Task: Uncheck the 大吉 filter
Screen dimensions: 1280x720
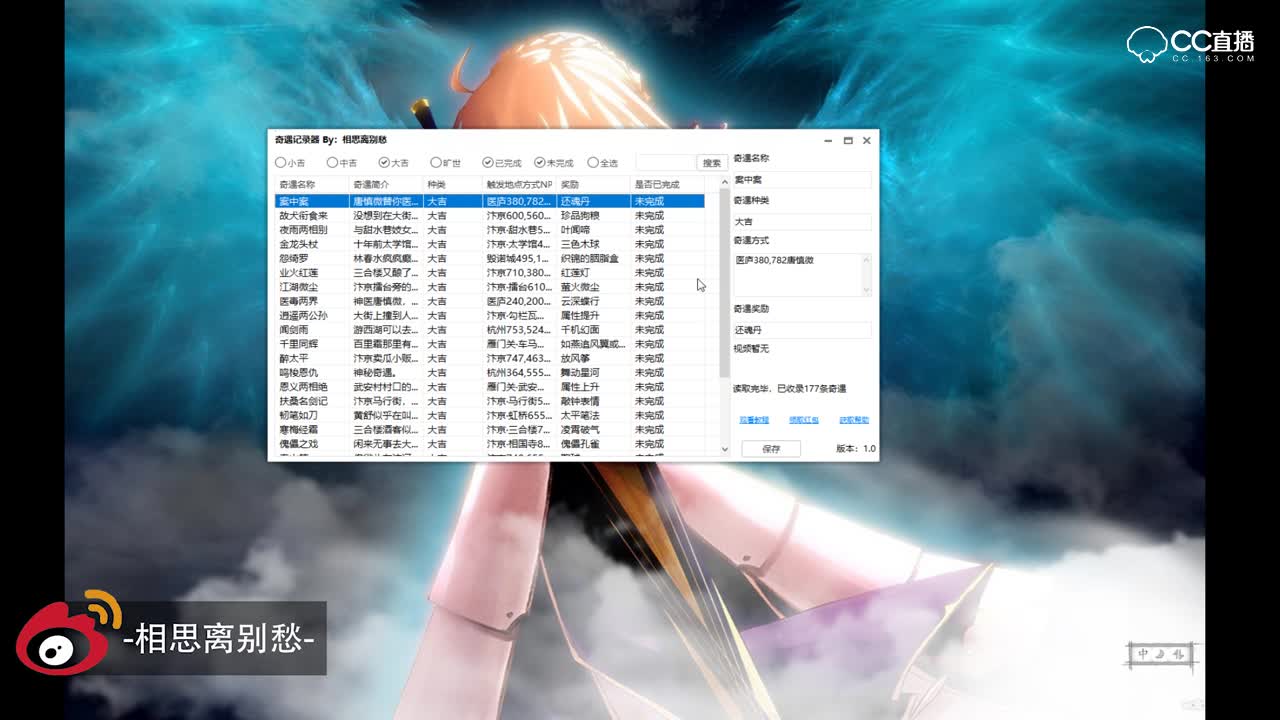Action: click(382, 162)
